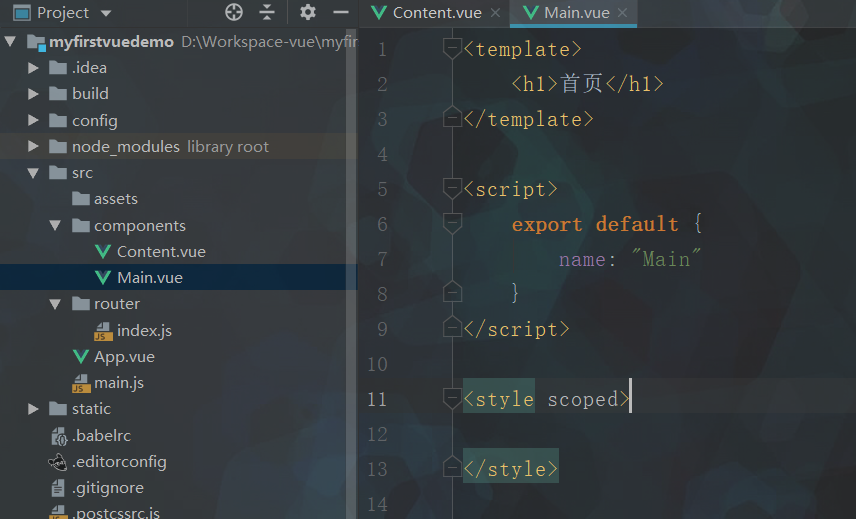Expand the static folder
856x519 pixels.
tap(34, 409)
